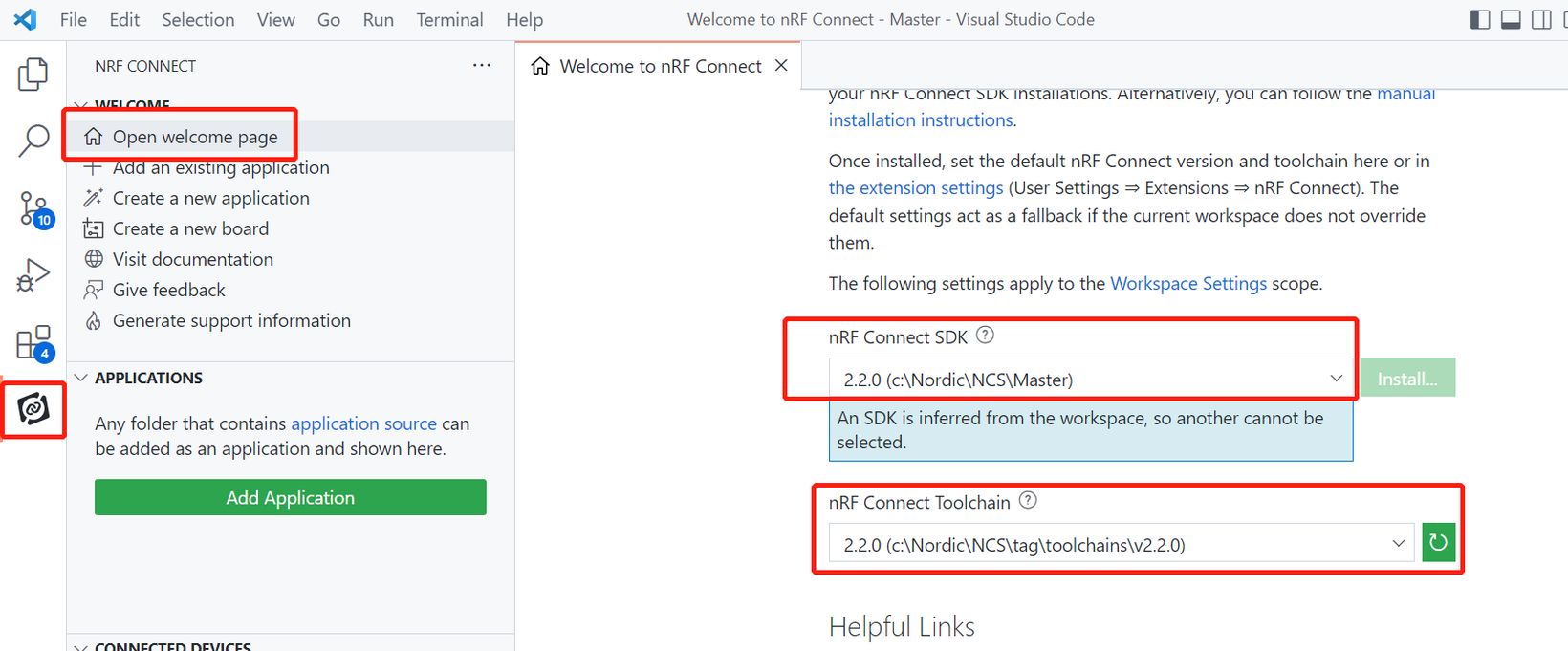Open the Terminal menu

pyautogui.click(x=449, y=20)
